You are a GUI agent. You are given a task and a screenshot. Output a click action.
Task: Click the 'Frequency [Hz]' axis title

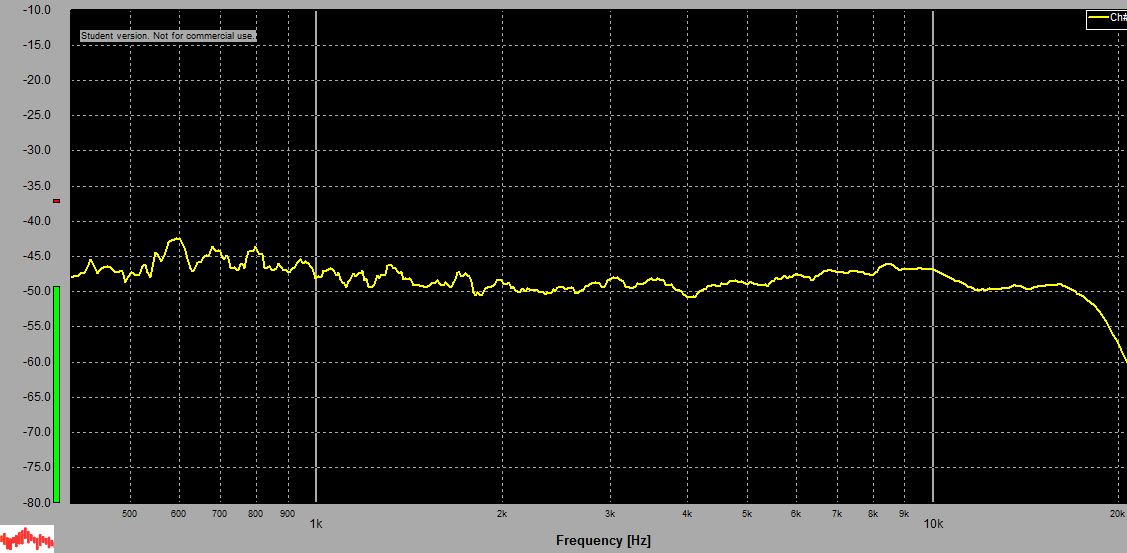(603, 541)
